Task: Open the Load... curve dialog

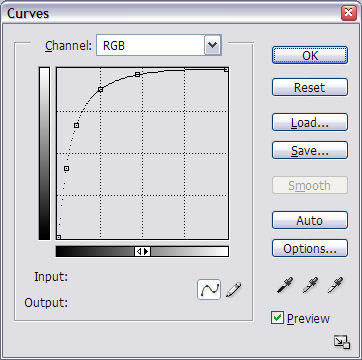Action: click(x=310, y=122)
